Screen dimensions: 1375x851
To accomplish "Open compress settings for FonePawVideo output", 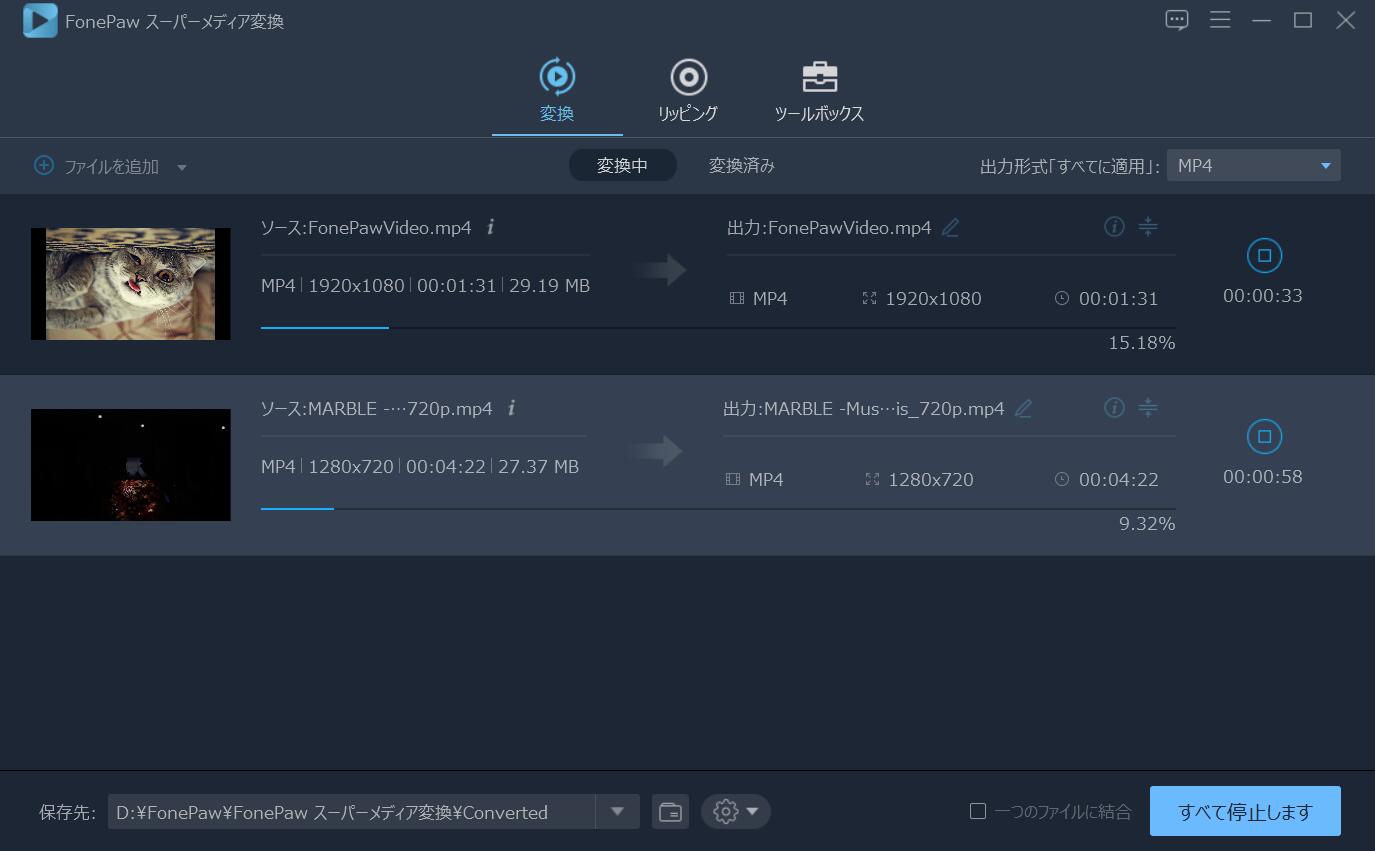I will (1148, 227).
